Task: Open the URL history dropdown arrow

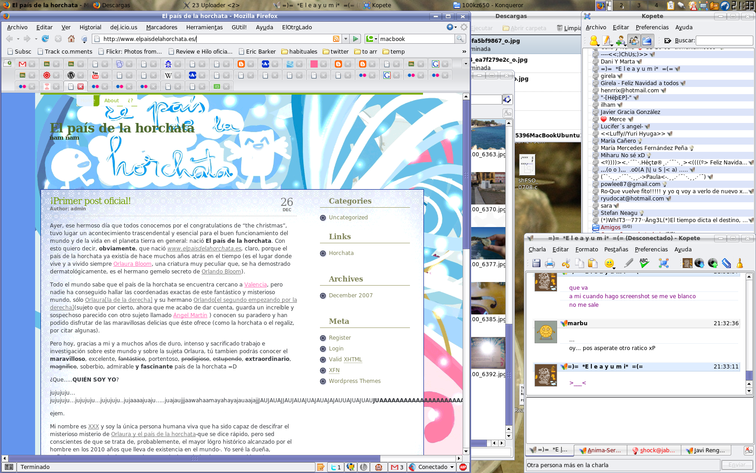Action: [346, 39]
